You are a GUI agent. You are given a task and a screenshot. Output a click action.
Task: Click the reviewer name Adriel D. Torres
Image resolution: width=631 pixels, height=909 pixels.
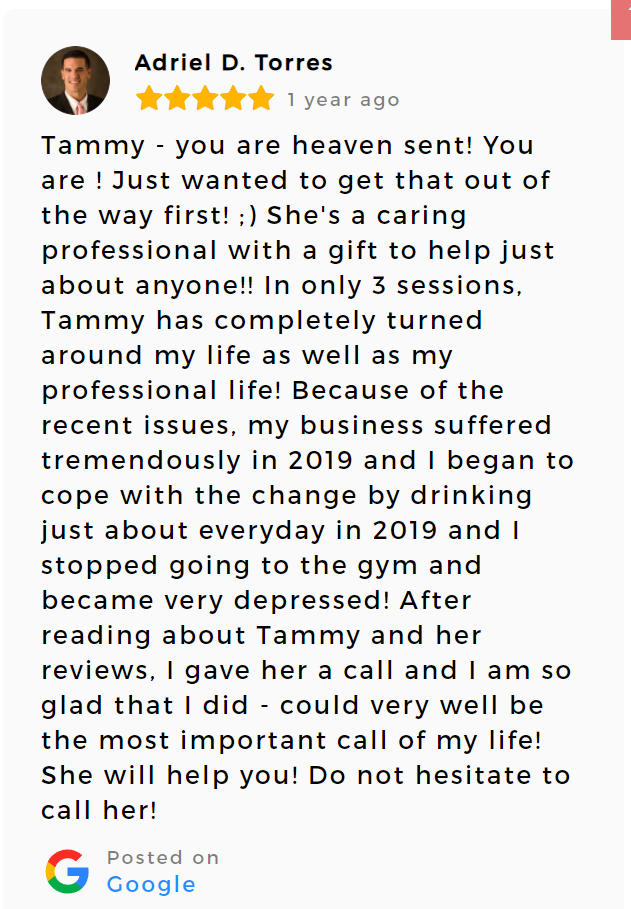point(234,63)
